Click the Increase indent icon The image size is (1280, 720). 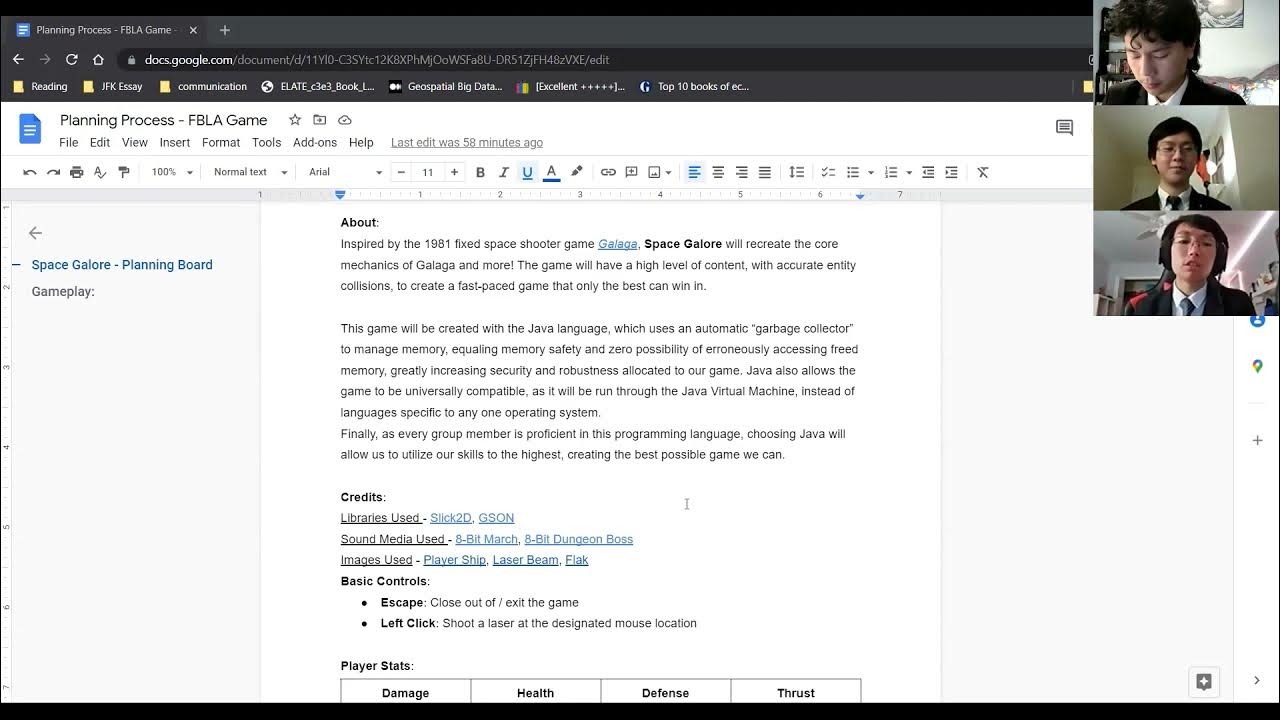pos(951,172)
